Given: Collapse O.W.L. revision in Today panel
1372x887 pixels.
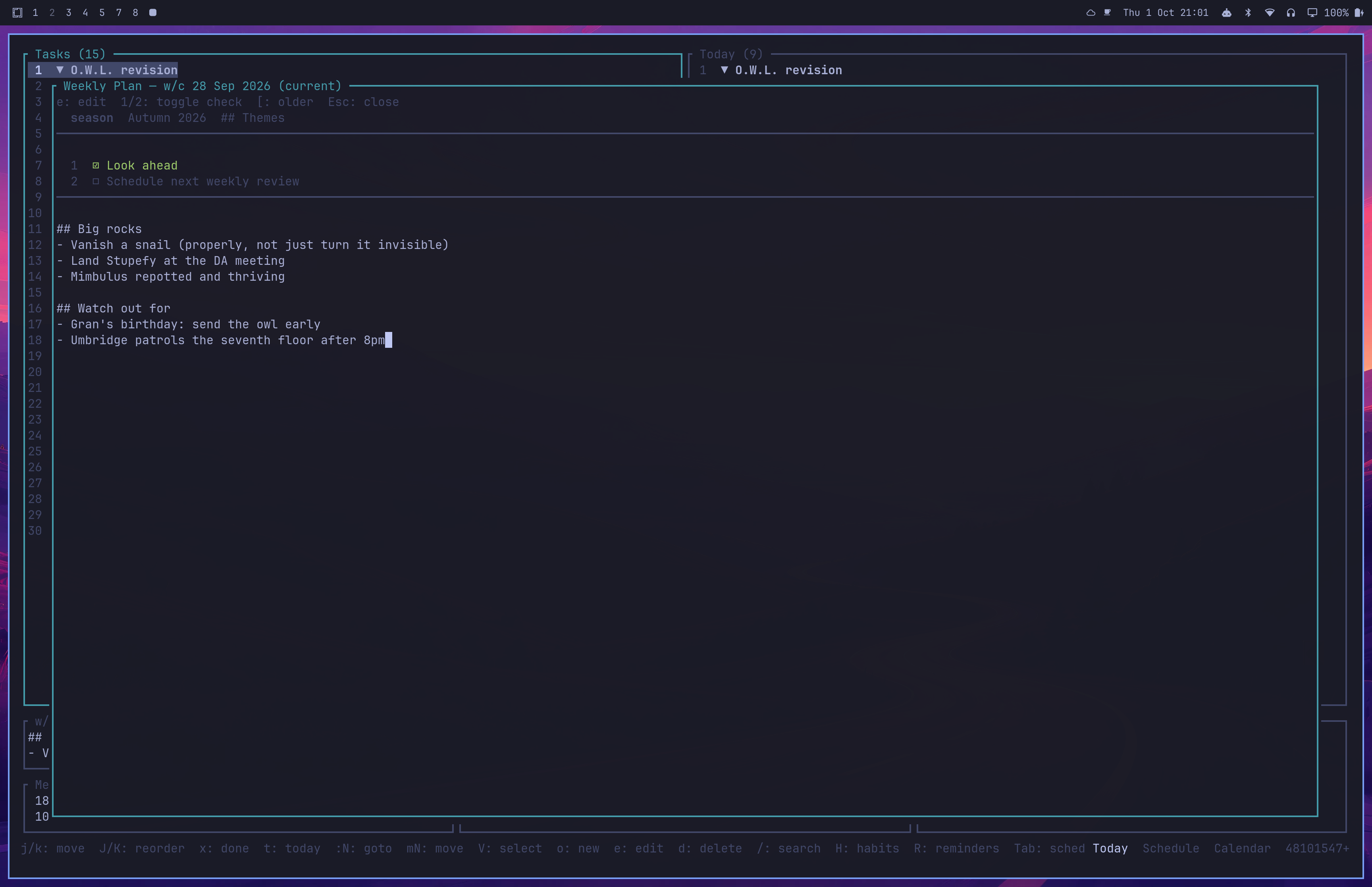Looking at the screenshot, I should pyautogui.click(x=724, y=70).
